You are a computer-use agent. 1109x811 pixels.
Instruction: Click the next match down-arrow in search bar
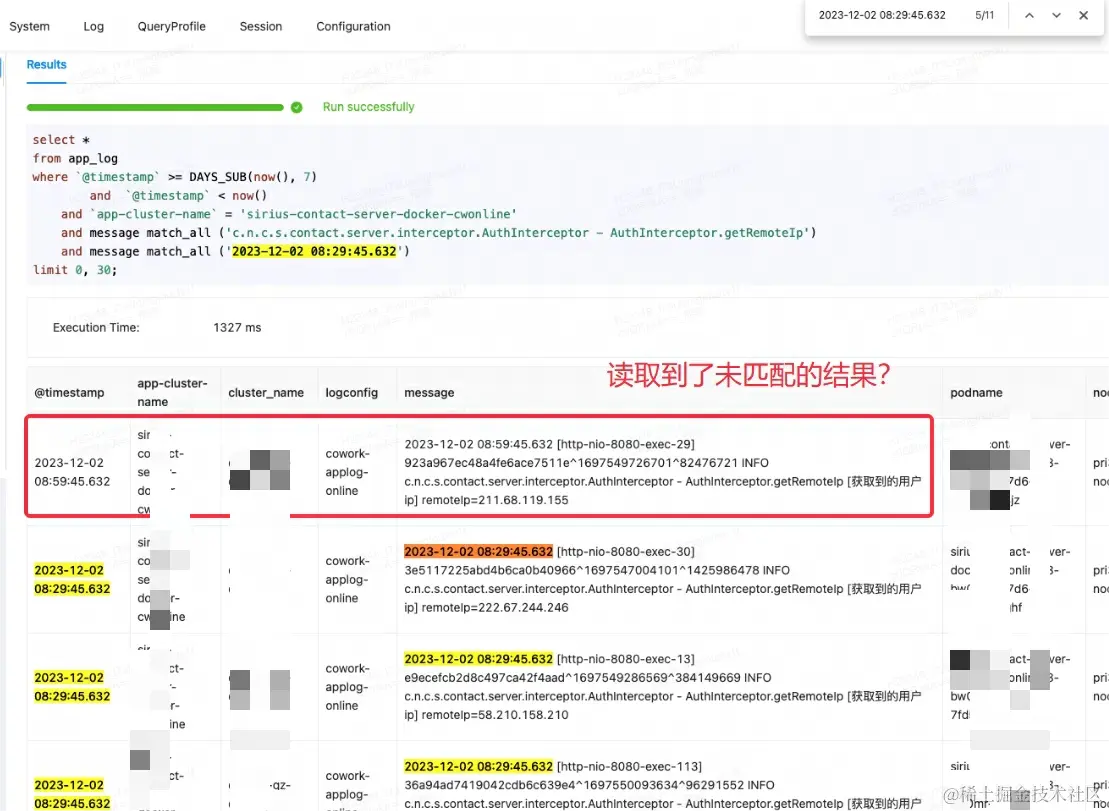(1054, 15)
